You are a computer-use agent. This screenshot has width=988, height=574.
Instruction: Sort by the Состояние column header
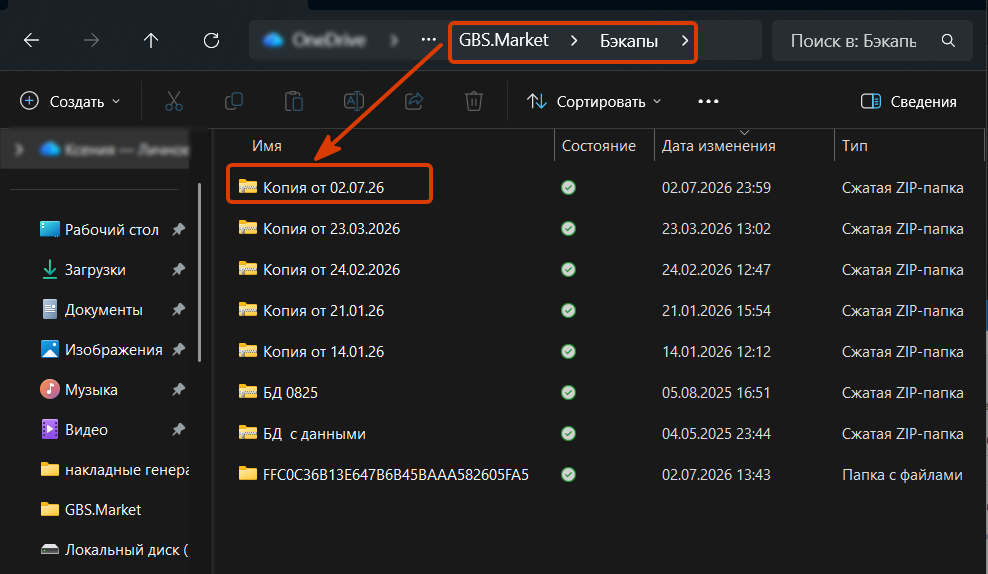coord(599,146)
